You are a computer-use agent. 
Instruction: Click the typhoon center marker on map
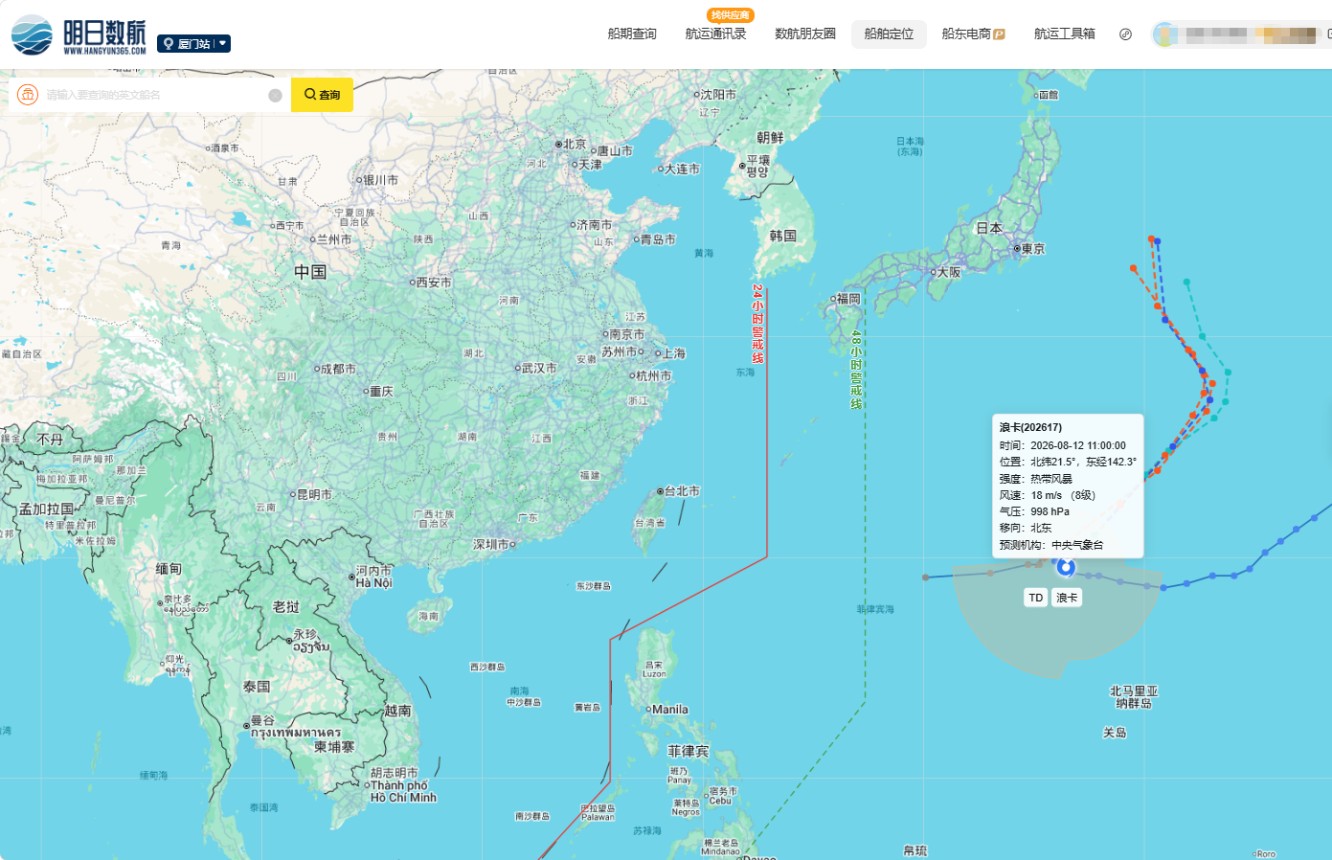pos(1066,567)
